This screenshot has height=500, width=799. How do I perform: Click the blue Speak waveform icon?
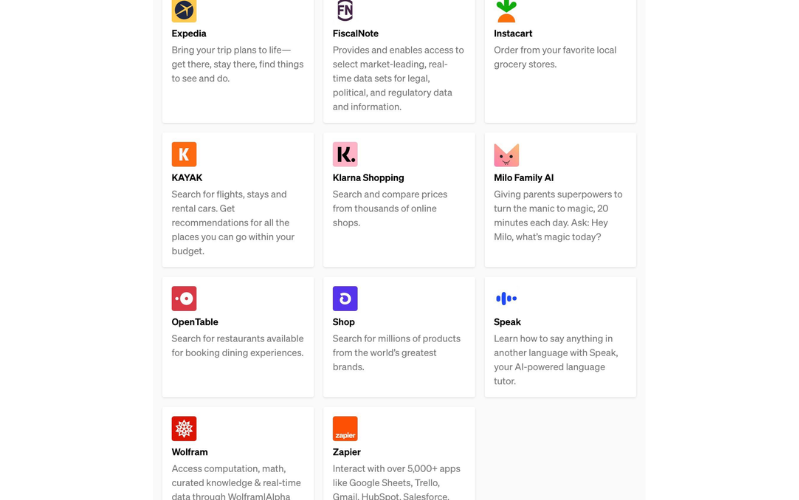(506, 299)
